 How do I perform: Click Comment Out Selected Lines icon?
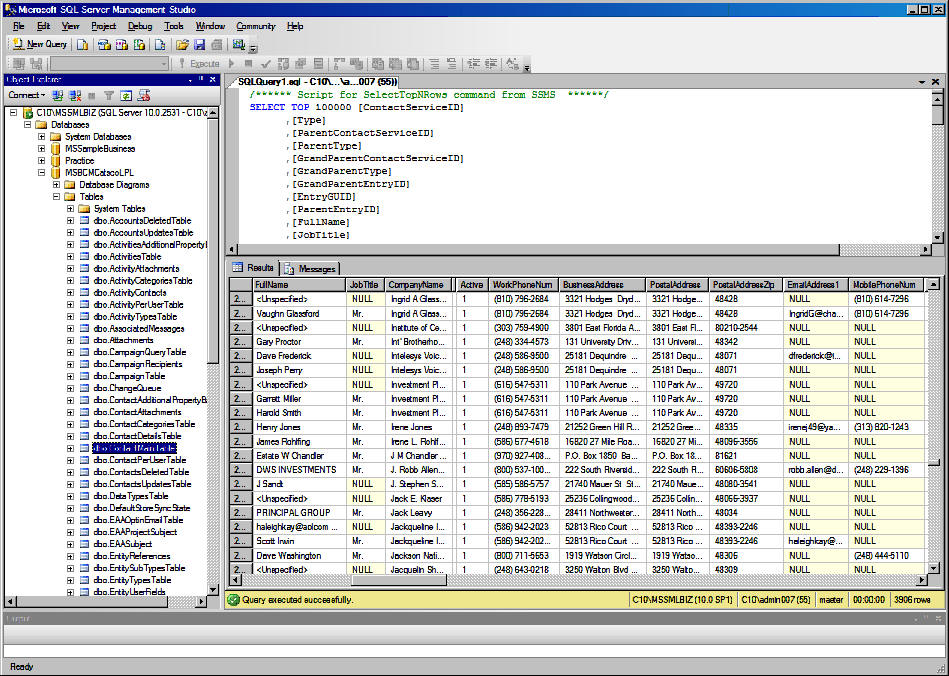pos(434,63)
